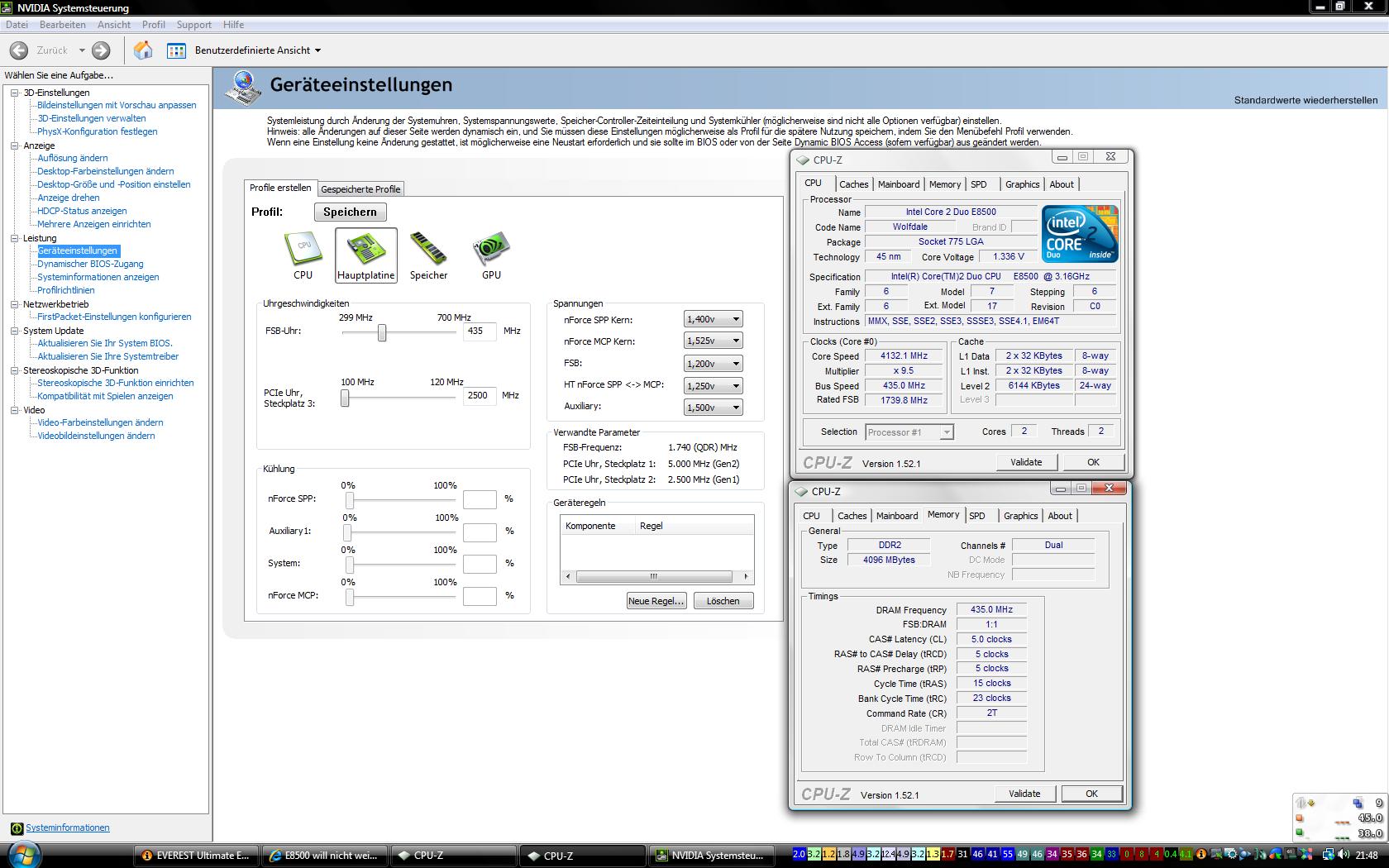Image resolution: width=1389 pixels, height=868 pixels.
Task: Open the nForce MCP Kern voltage dropdown
Action: (x=714, y=341)
